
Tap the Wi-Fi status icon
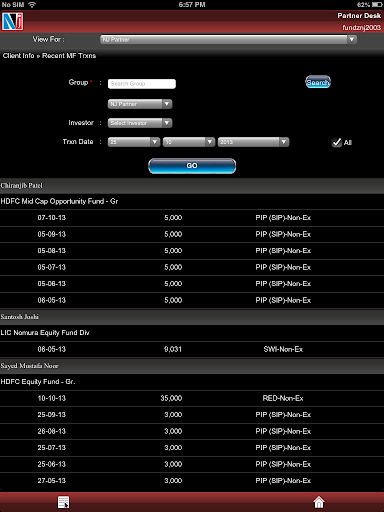pyautogui.click(x=32, y=5)
